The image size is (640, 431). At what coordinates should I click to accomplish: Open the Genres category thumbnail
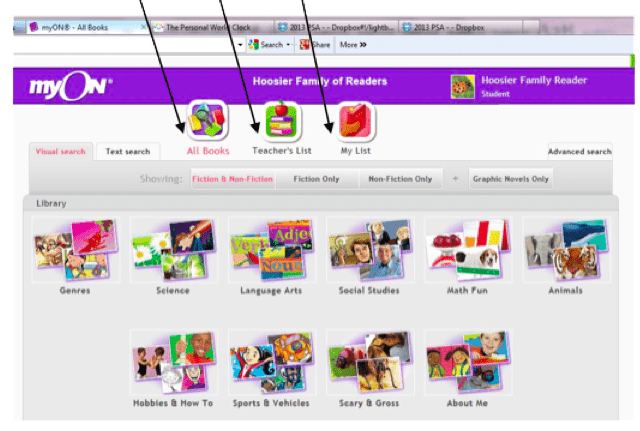pos(76,249)
